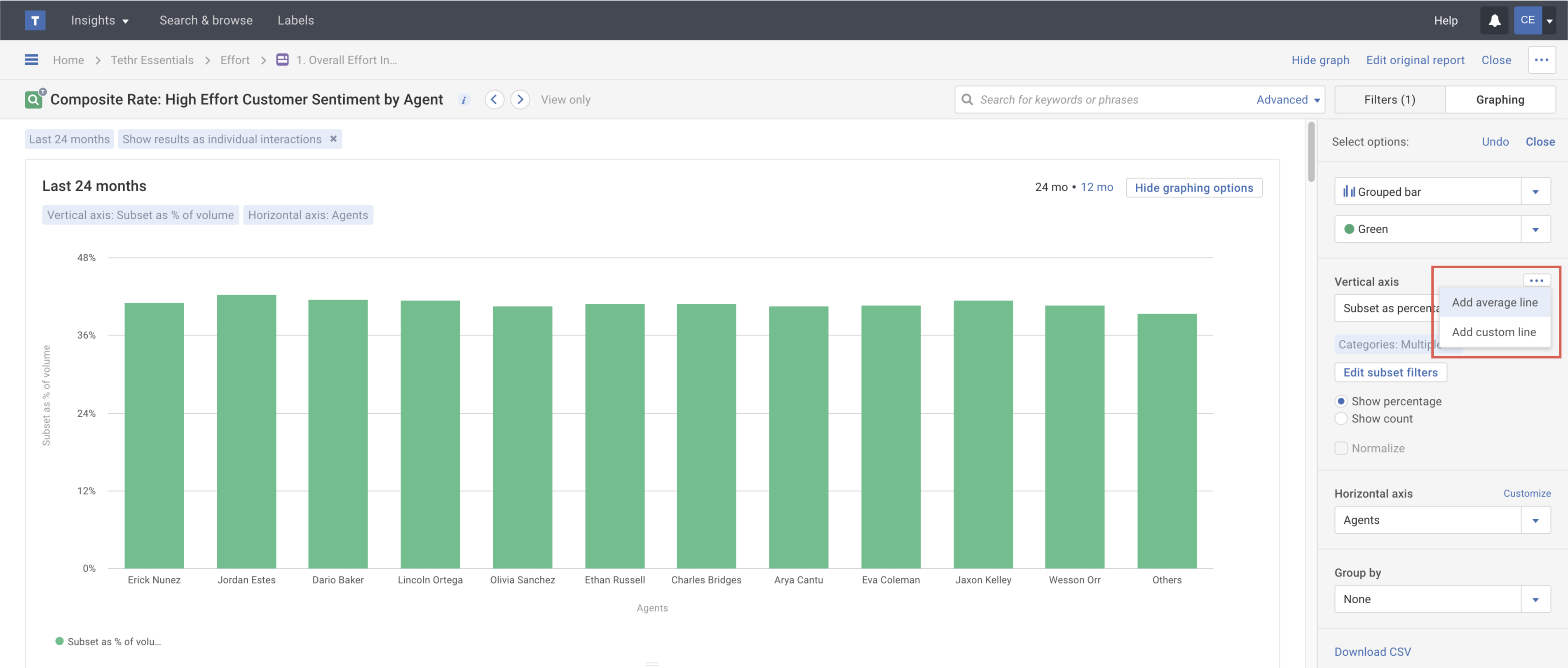Expand the Grouped bar chart type dropdown

click(x=1535, y=192)
